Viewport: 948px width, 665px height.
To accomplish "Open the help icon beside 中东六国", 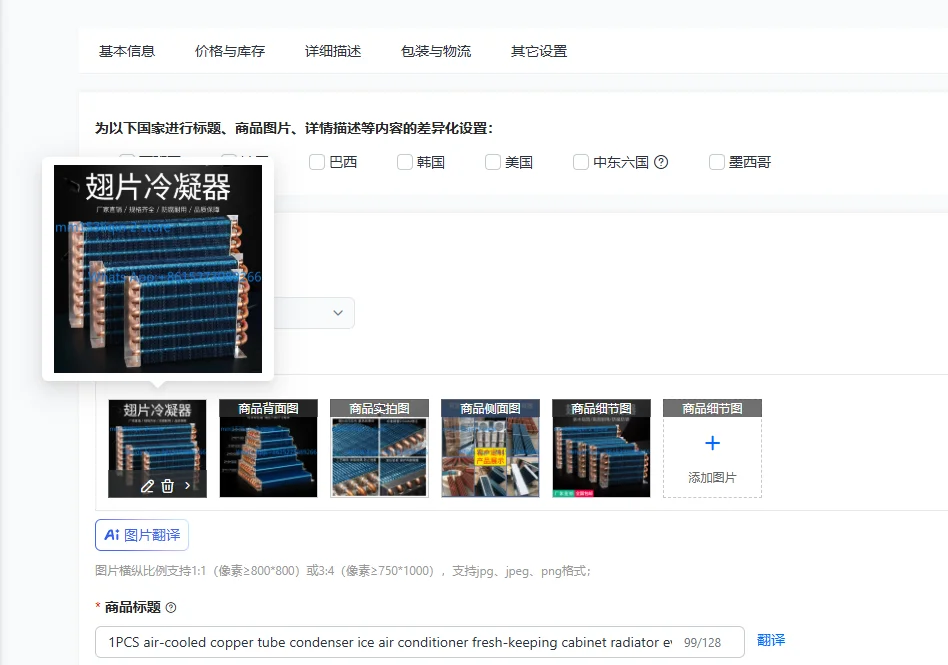I will 661,162.
